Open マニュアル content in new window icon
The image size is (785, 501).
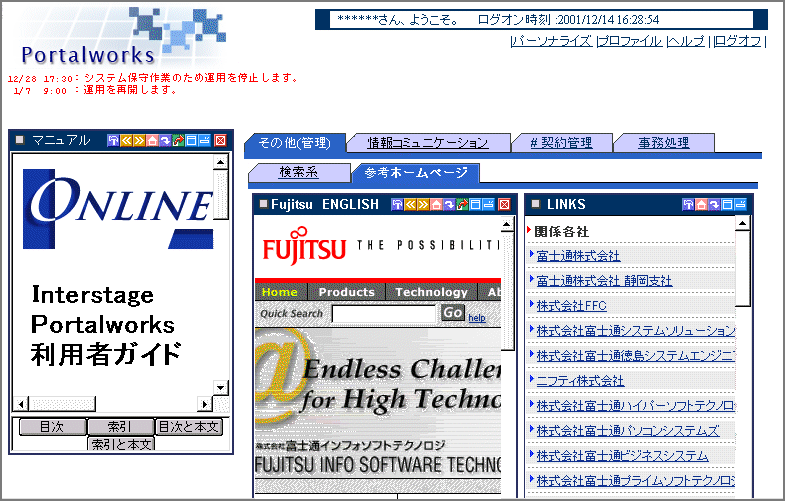[178, 141]
